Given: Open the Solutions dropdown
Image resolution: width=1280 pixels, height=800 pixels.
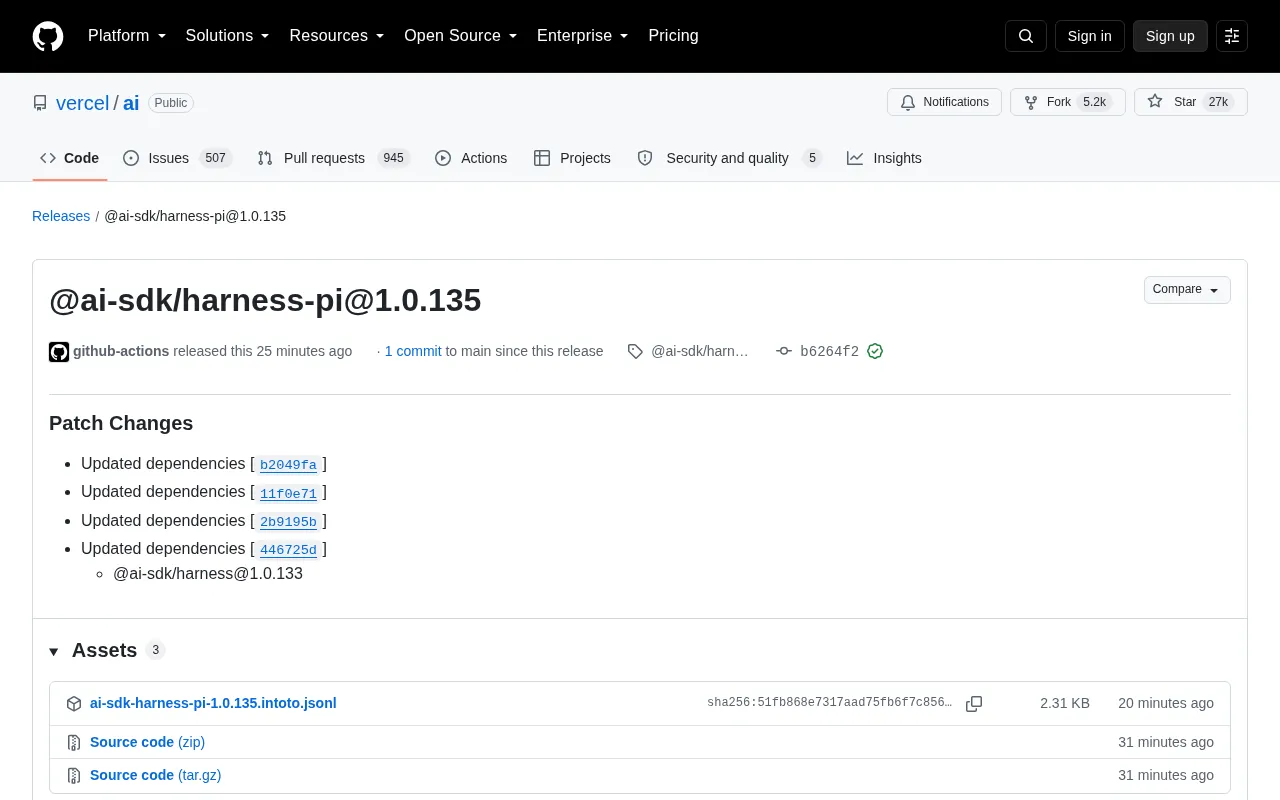Looking at the screenshot, I should (228, 36).
